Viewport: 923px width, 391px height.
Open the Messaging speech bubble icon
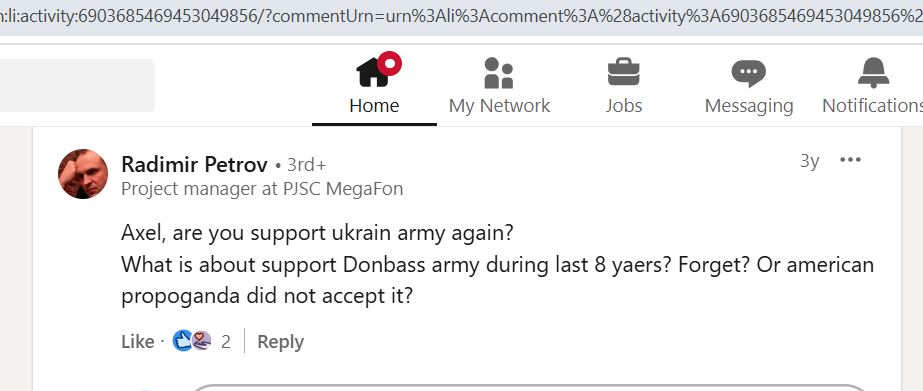point(749,73)
